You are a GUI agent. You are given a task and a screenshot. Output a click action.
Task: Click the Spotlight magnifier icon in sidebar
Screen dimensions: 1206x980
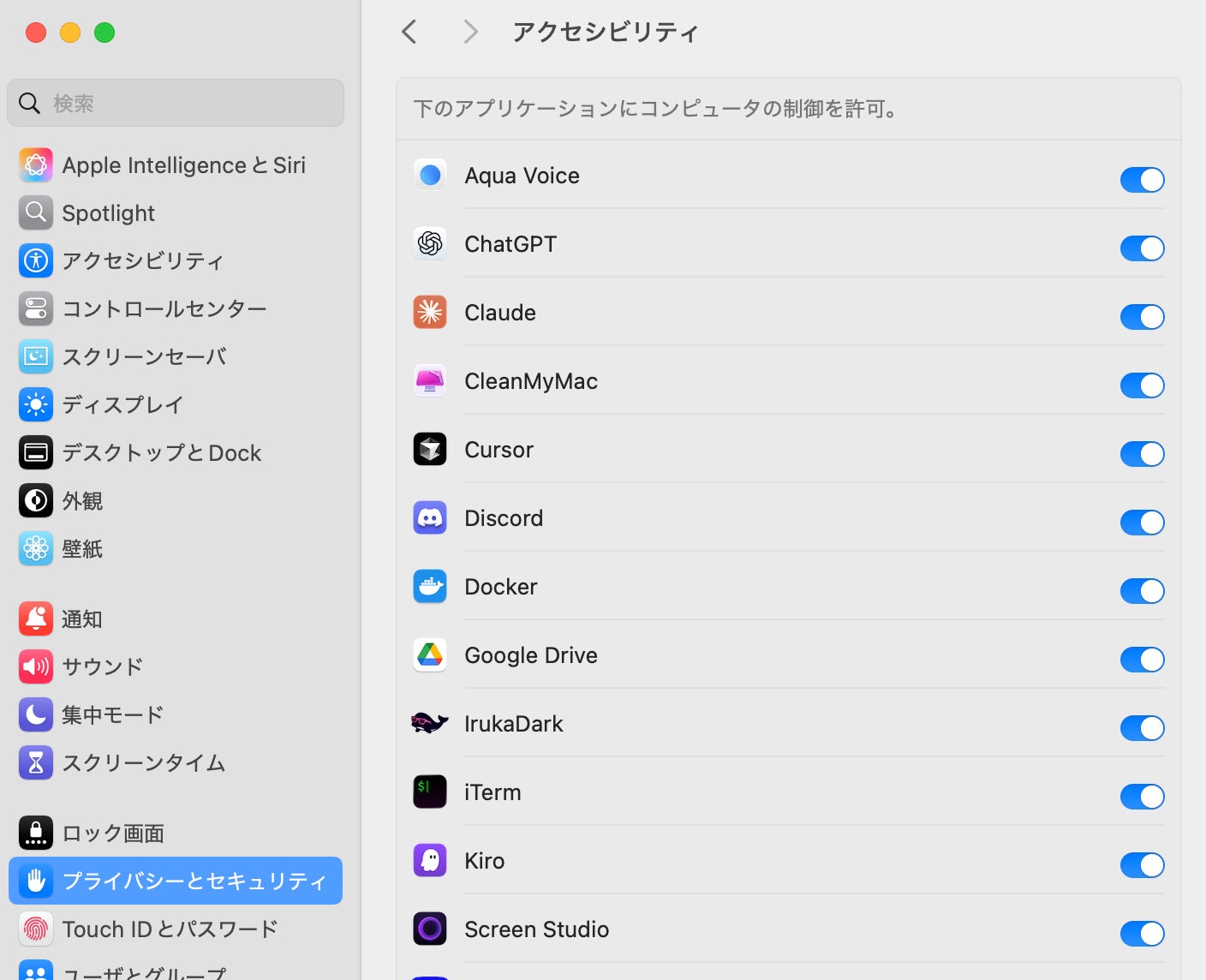pyautogui.click(x=36, y=212)
